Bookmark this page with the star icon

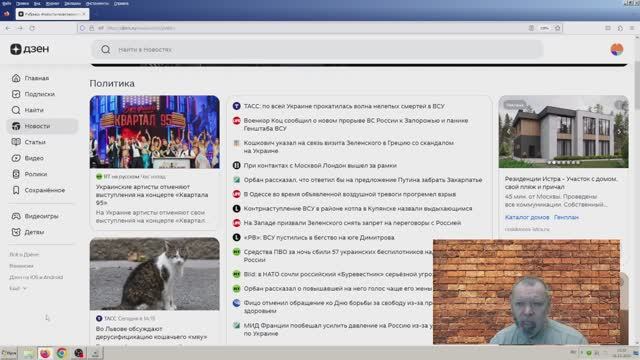(558, 28)
